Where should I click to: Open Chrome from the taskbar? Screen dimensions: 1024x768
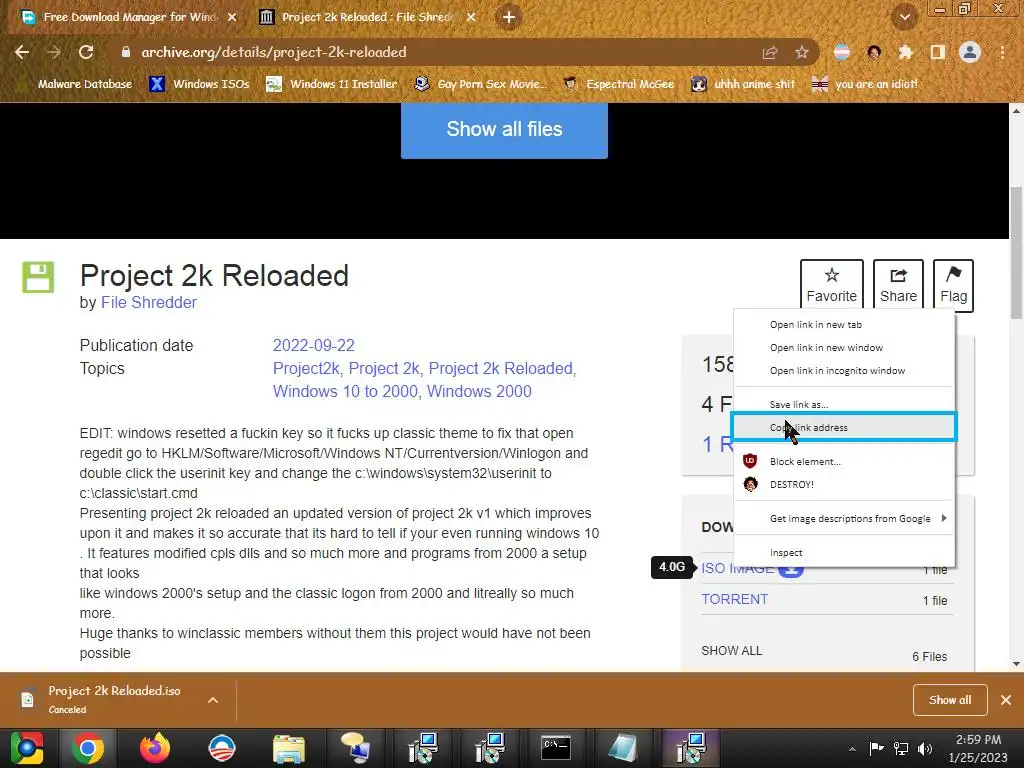click(88, 748)
